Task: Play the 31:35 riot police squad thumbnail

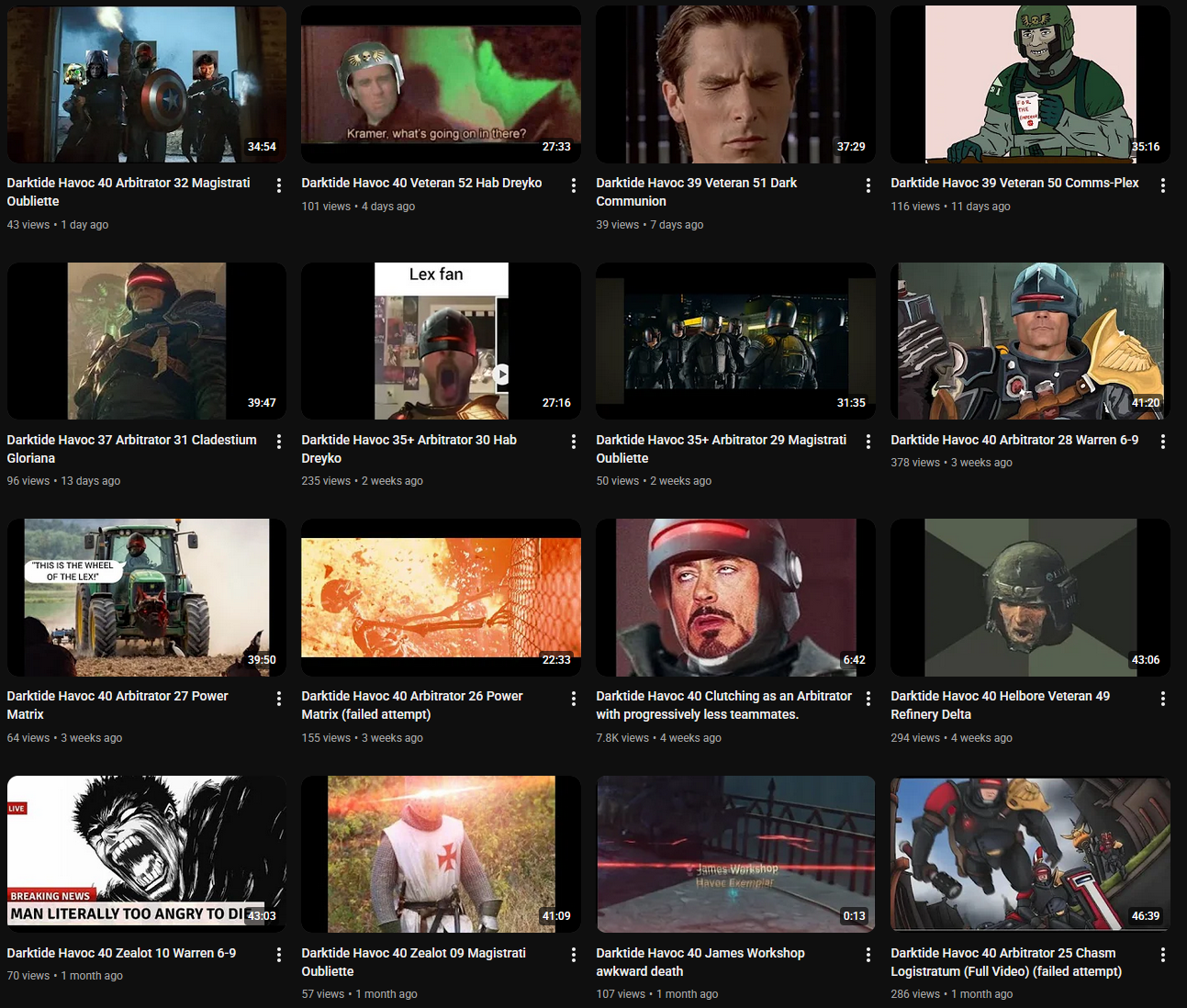Action: [736, 342]
